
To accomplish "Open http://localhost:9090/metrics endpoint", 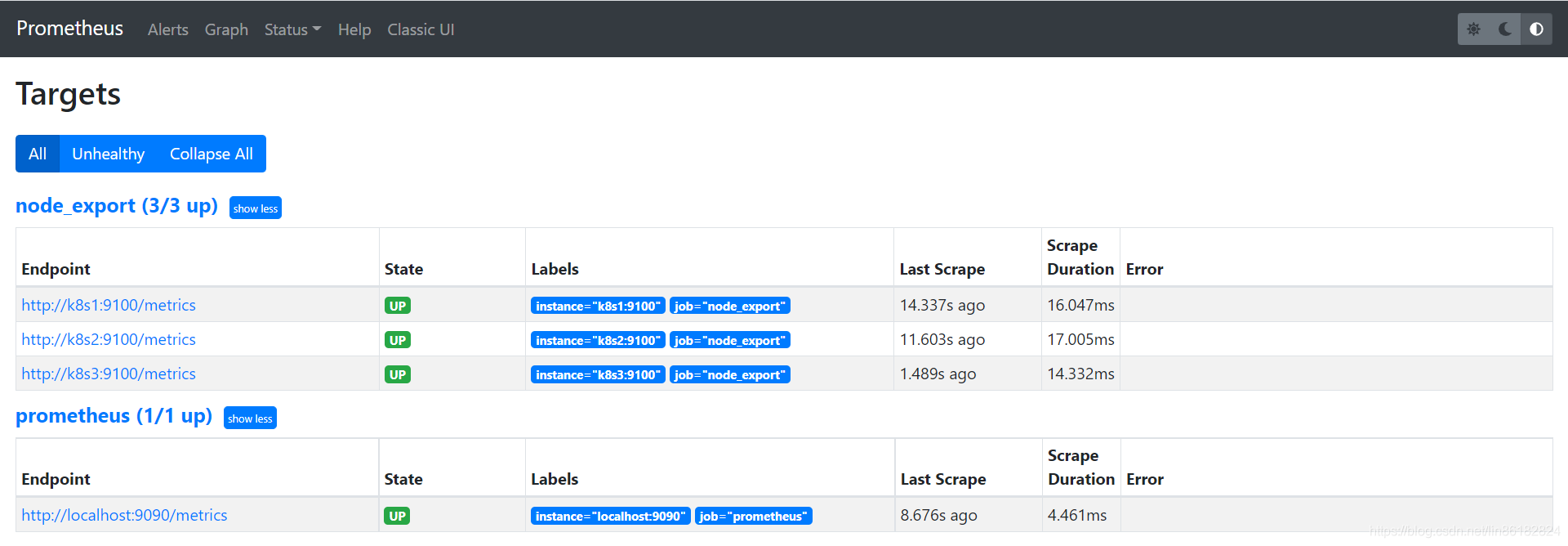I will (124, 515).
